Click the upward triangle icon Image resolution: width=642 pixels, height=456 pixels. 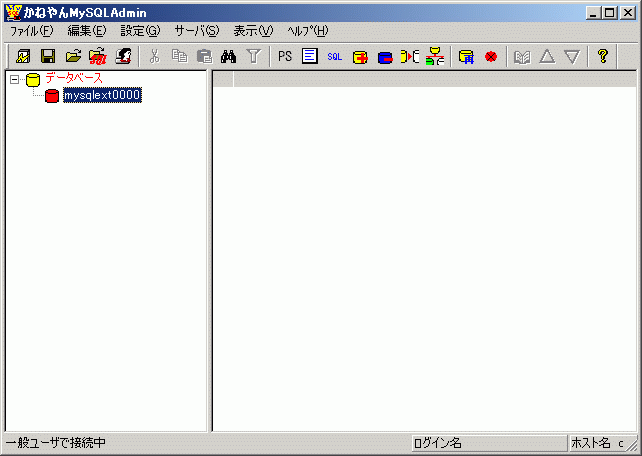(x=547, y=56)
